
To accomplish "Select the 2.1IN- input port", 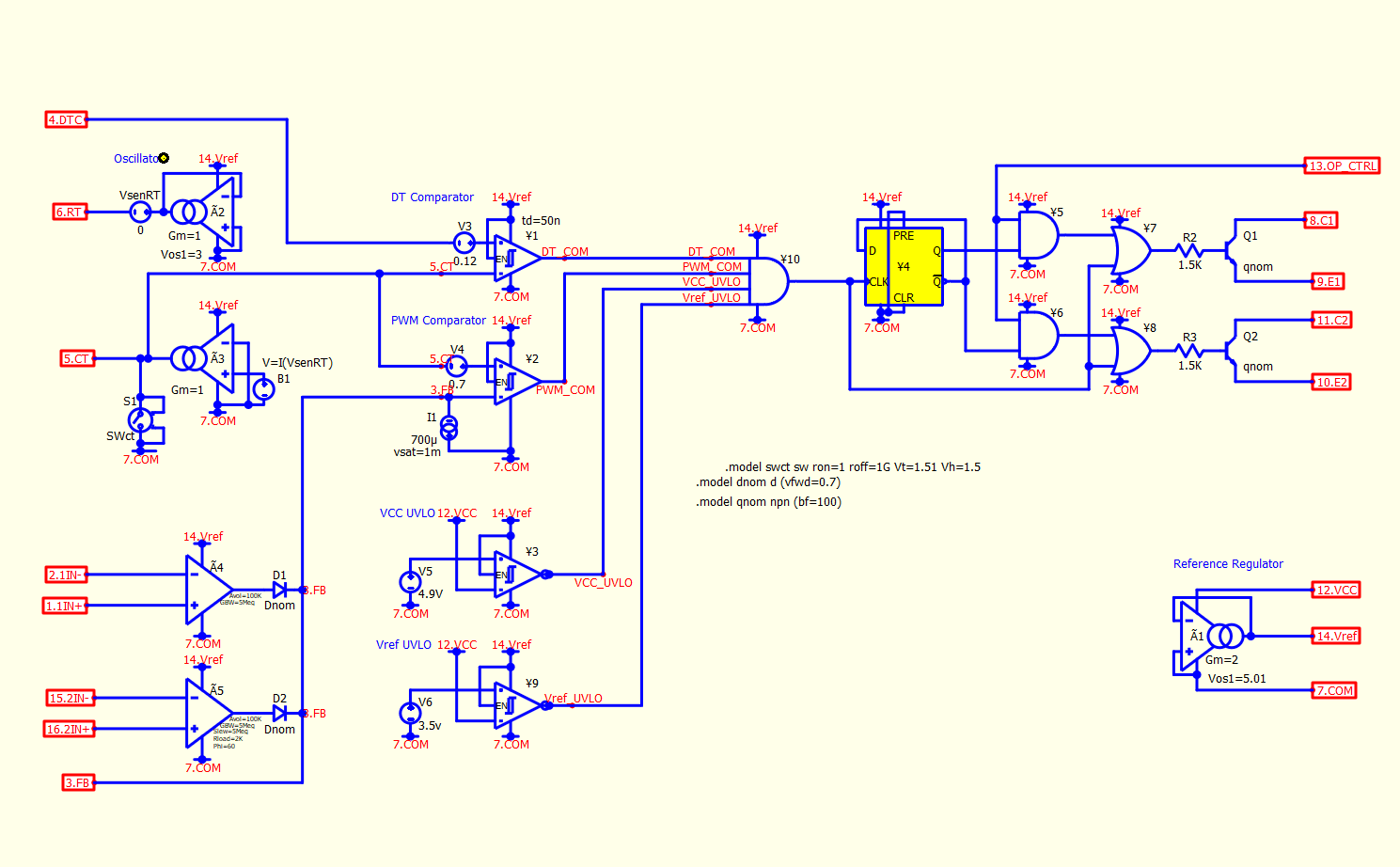I will click(66, 575).
